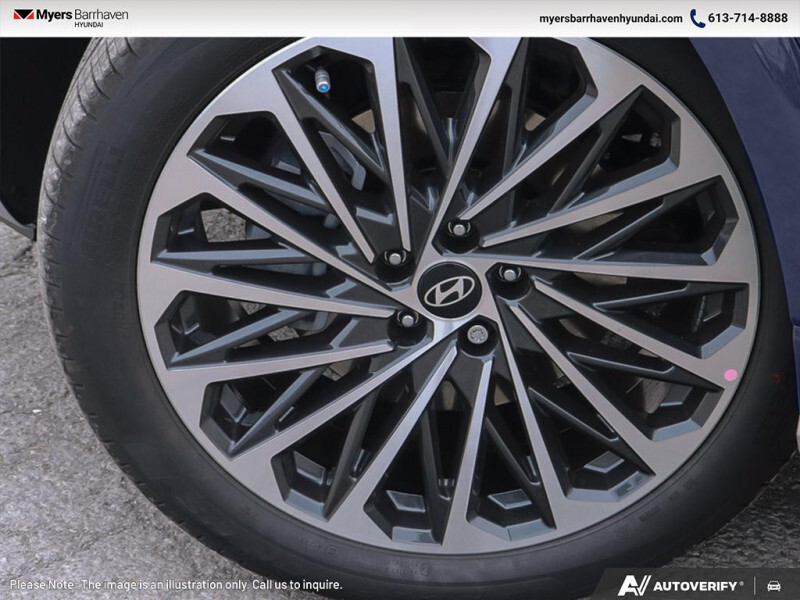Screen dimensions: 800x600
Task: Click the 'Please Note' illustration disclaimer text
Action: 176,584
